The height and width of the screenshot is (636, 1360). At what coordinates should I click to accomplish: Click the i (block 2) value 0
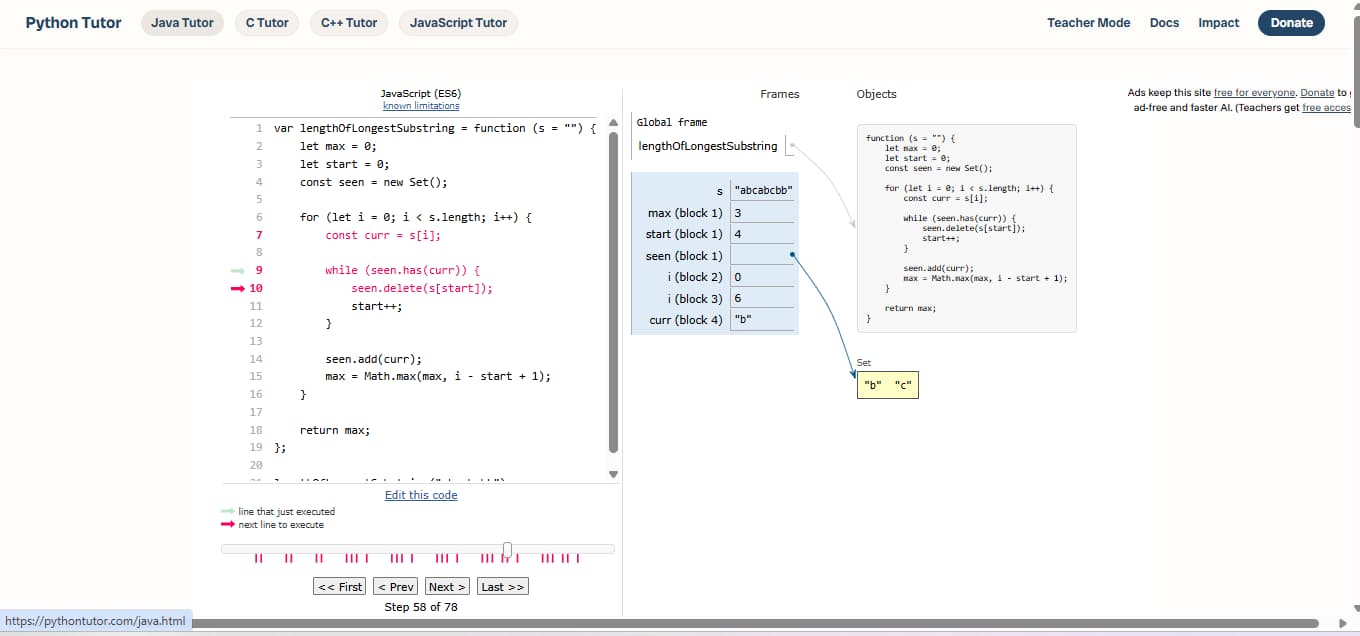click(x=738, y=277)
